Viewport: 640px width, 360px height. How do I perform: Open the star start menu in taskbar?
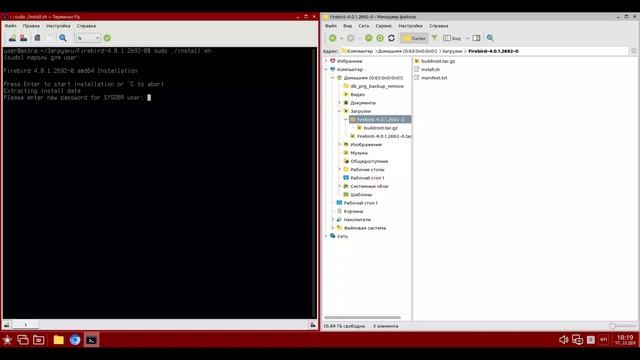coord(7,340)
